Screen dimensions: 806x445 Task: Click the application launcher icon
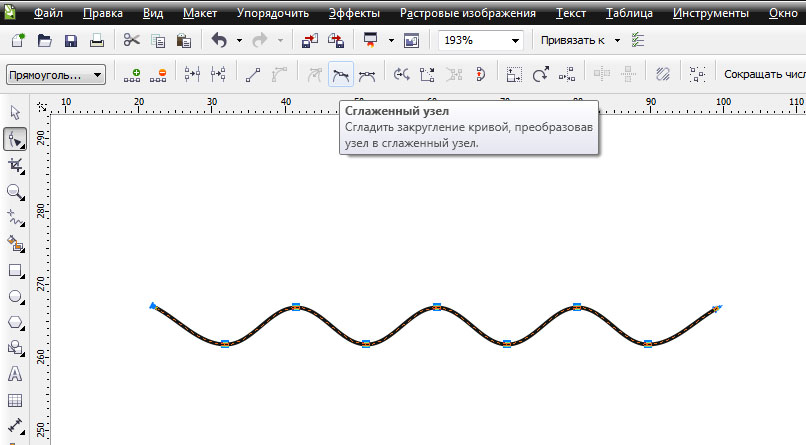(x=370, y=40)
